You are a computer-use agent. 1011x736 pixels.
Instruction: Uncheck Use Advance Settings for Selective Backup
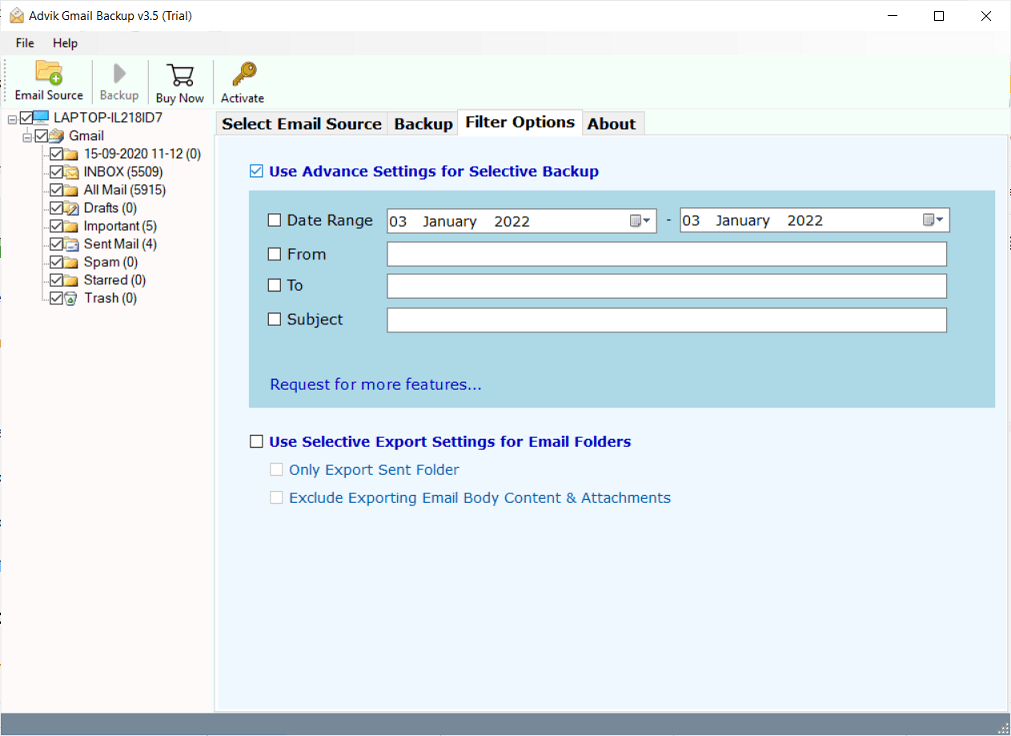256,171
